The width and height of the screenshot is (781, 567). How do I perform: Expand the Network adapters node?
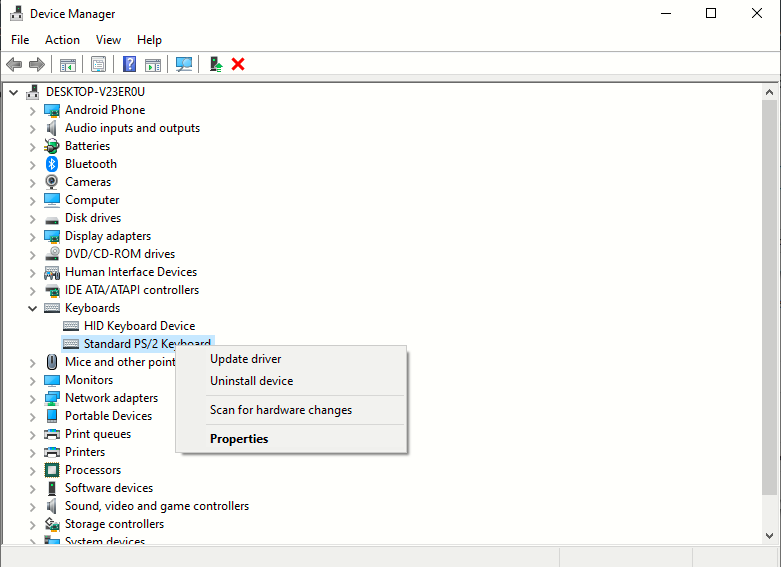pos(32,399)
